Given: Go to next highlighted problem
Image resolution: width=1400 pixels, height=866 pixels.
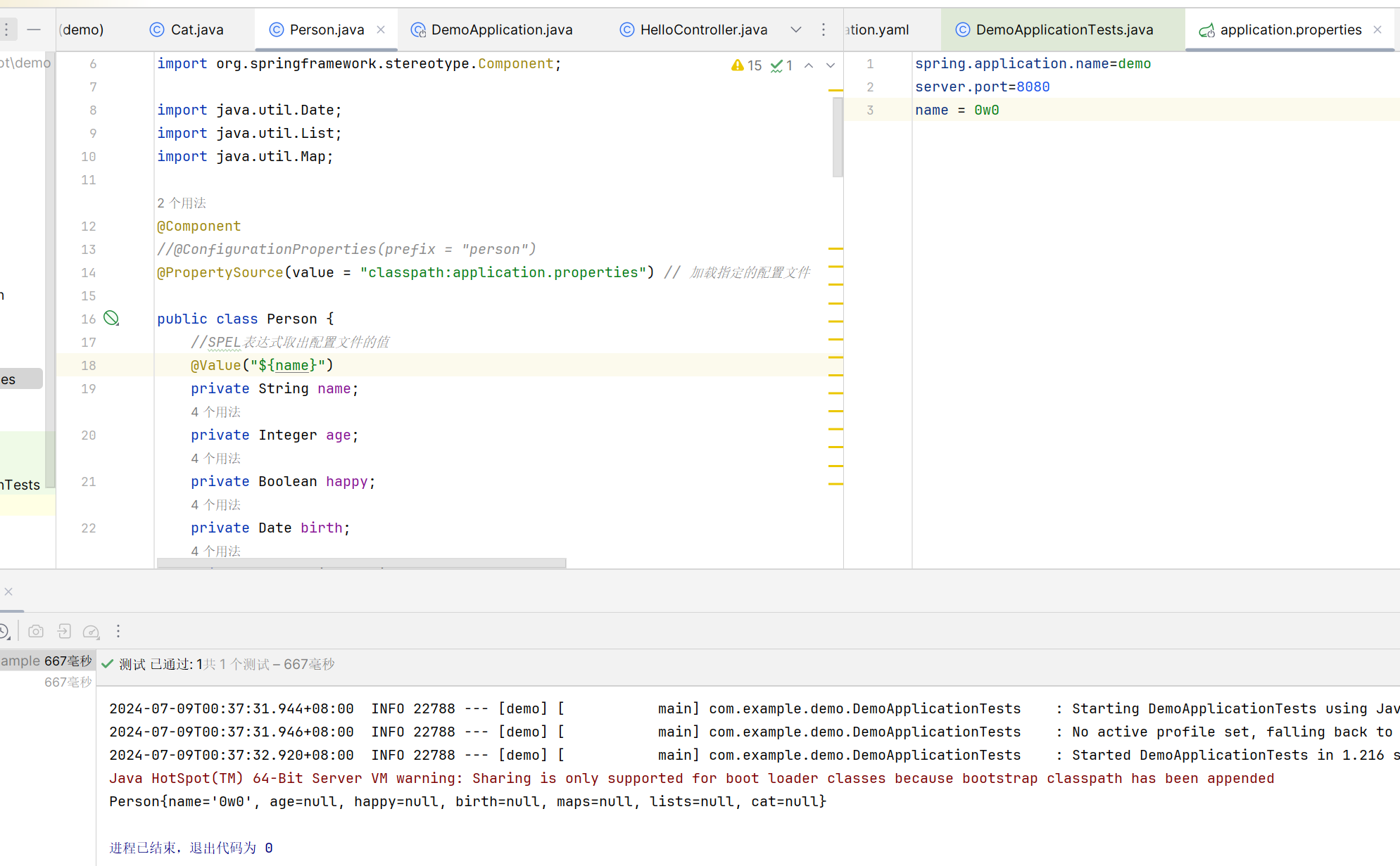Looking at the screenshot, I should (x=831, y=65).
